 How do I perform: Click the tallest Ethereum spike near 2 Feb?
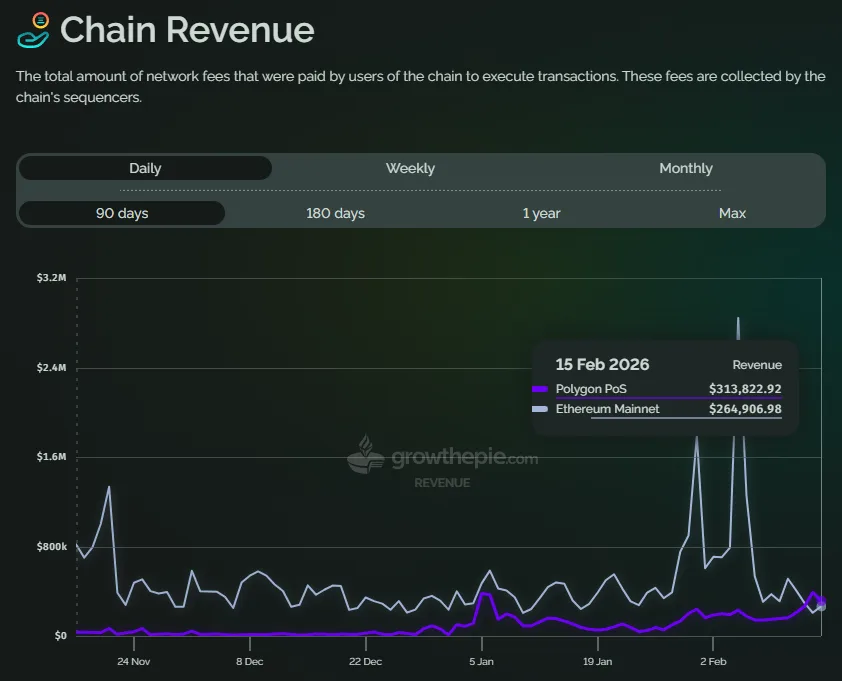click(738, 320)
